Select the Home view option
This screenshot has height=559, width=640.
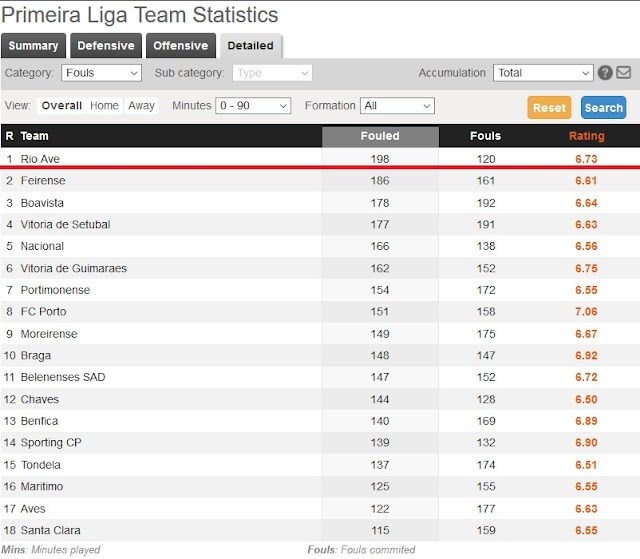click(x=104, y=106)
